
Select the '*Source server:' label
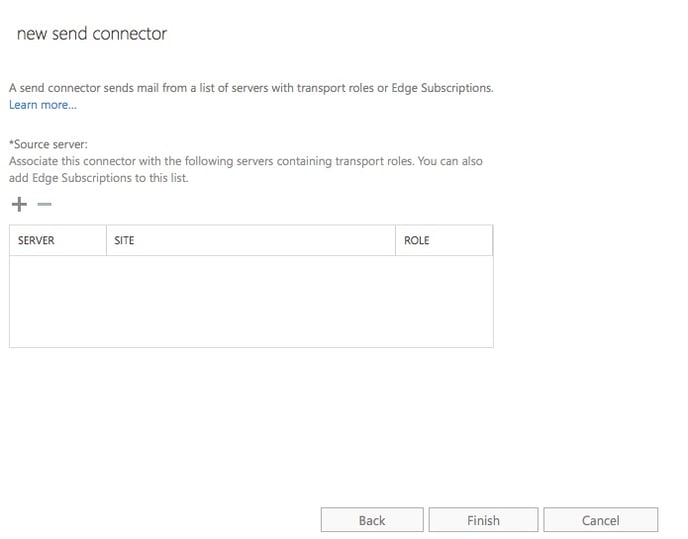click(48, 144)
